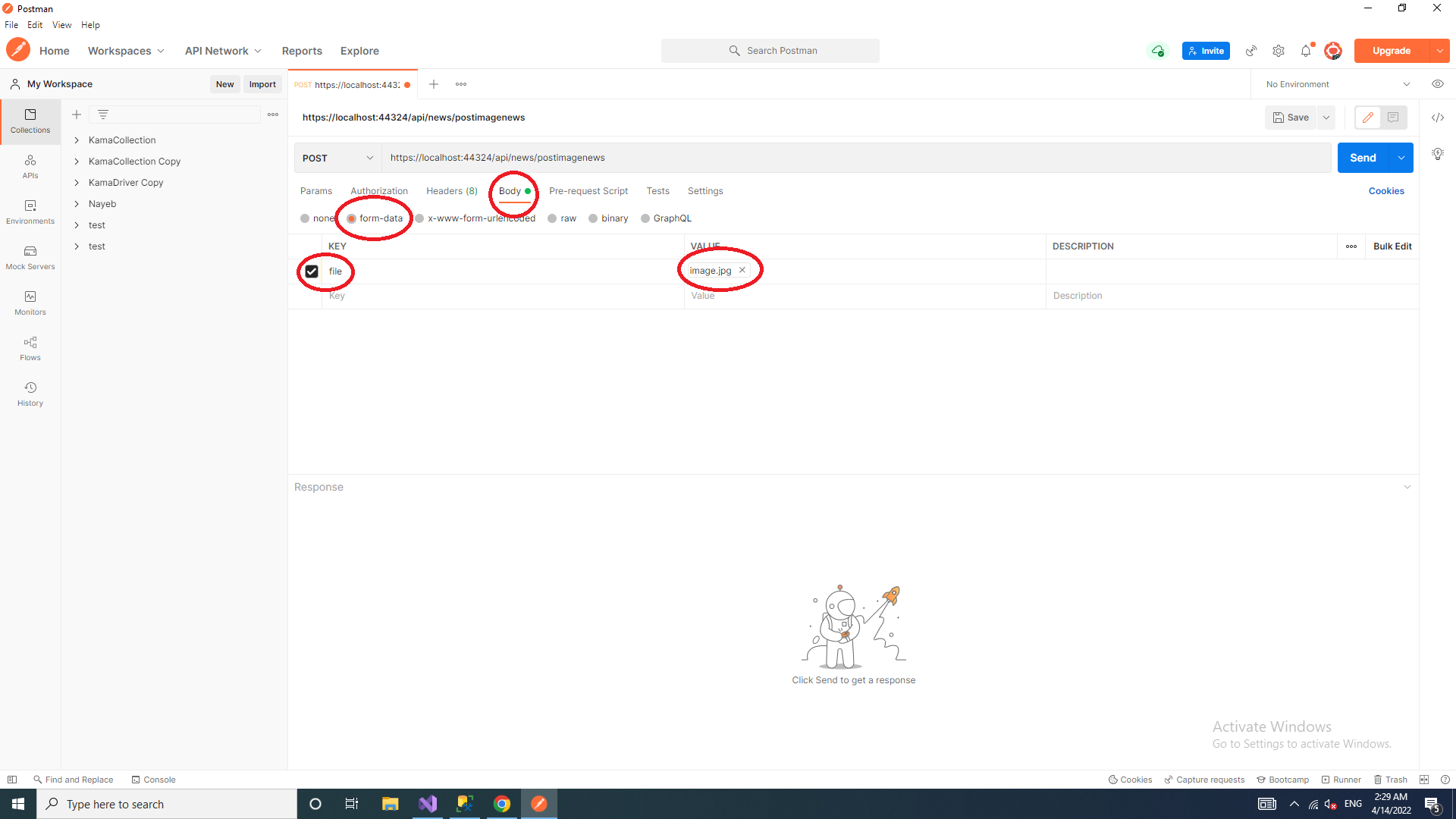
Task: Click the Bulk Edit link
Action: pos(1392,246)
